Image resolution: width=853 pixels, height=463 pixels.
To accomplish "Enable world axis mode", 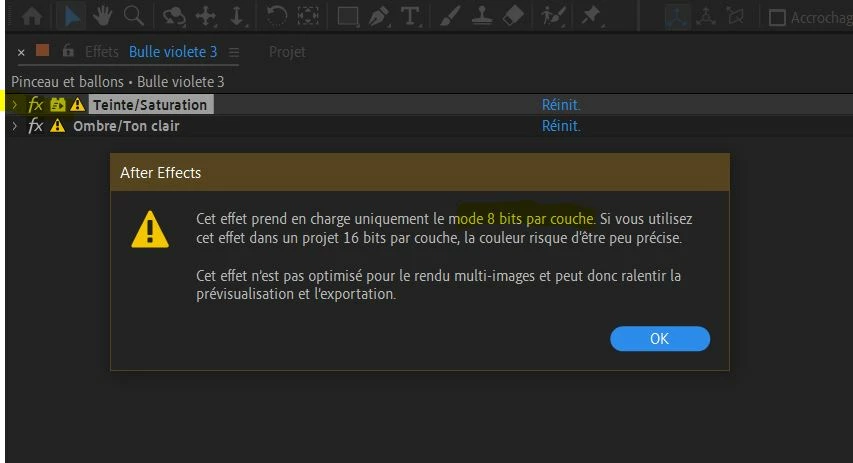I will (x=706, y=17).
